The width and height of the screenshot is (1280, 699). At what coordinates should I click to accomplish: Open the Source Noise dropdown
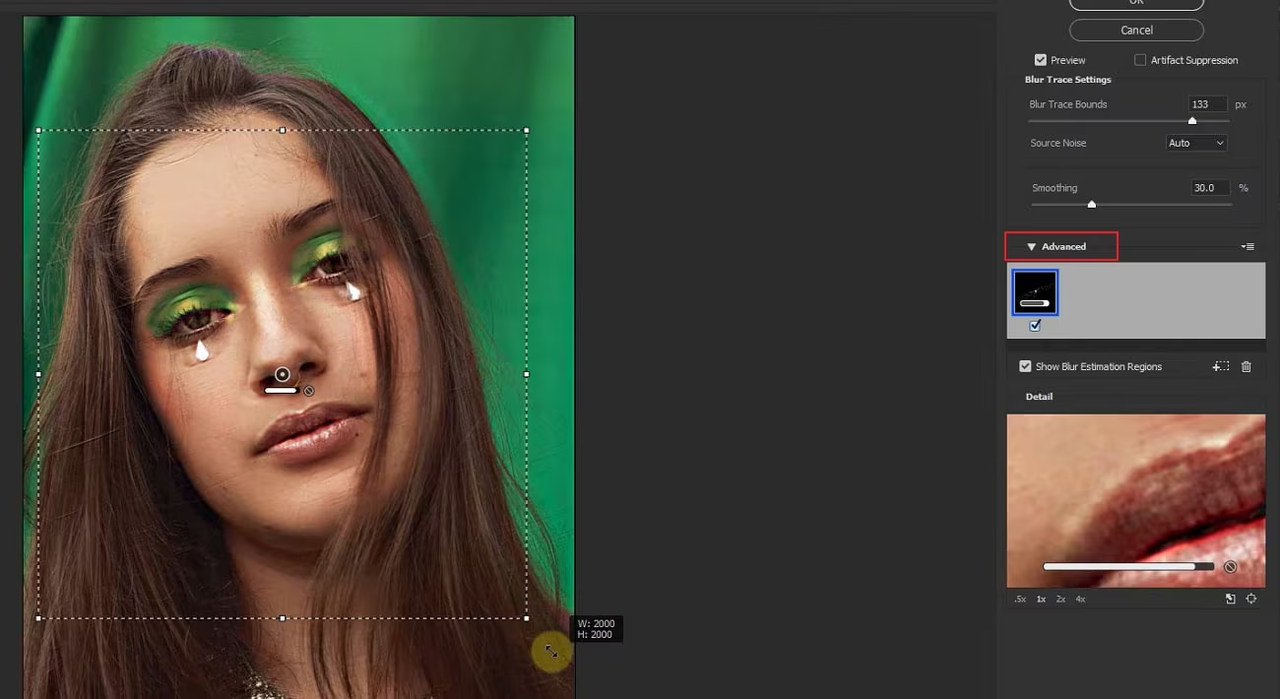(1196, 142)
